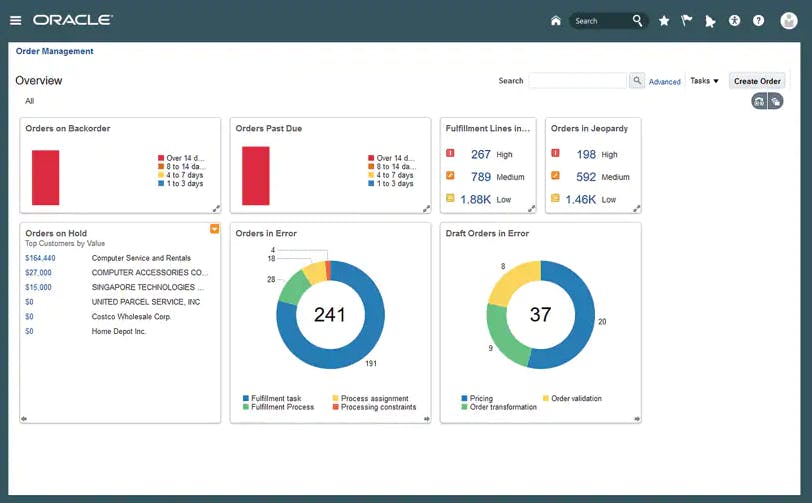Click the yellow segment in Draft Orders in Error donut

tap(510, 282)
